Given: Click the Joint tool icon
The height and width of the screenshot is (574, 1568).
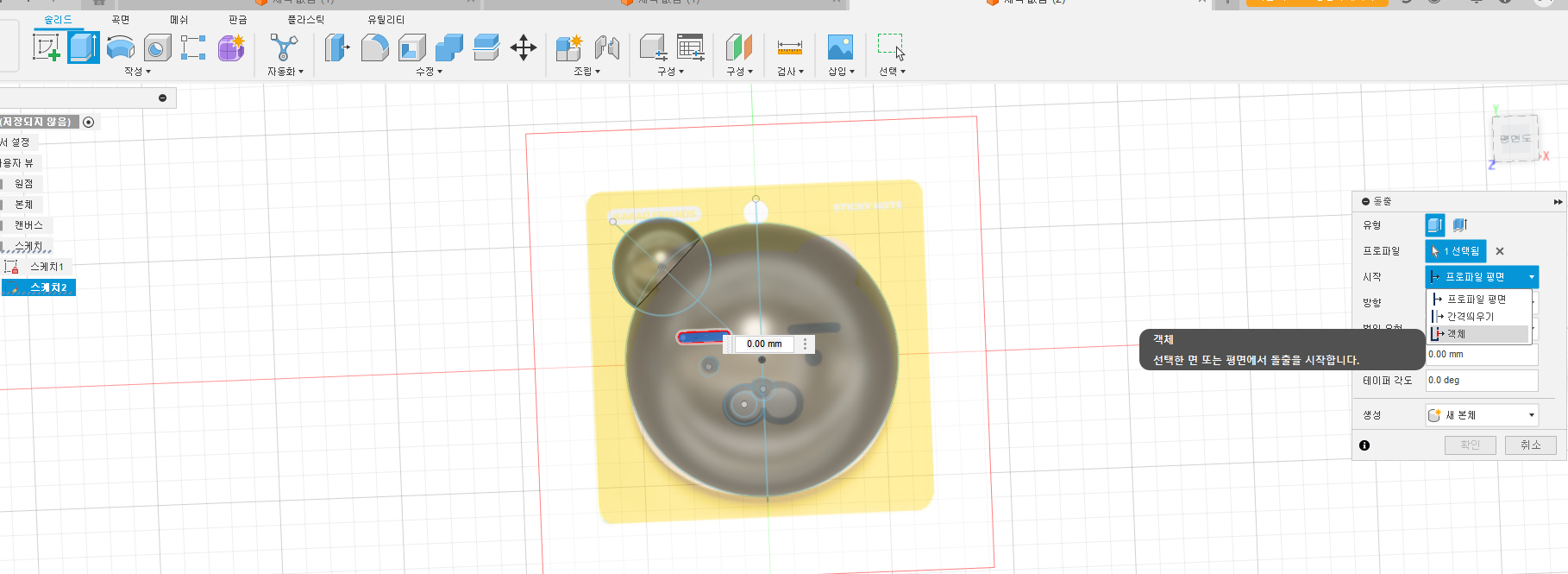Looking at the screenshot, I should pos(606,47).
